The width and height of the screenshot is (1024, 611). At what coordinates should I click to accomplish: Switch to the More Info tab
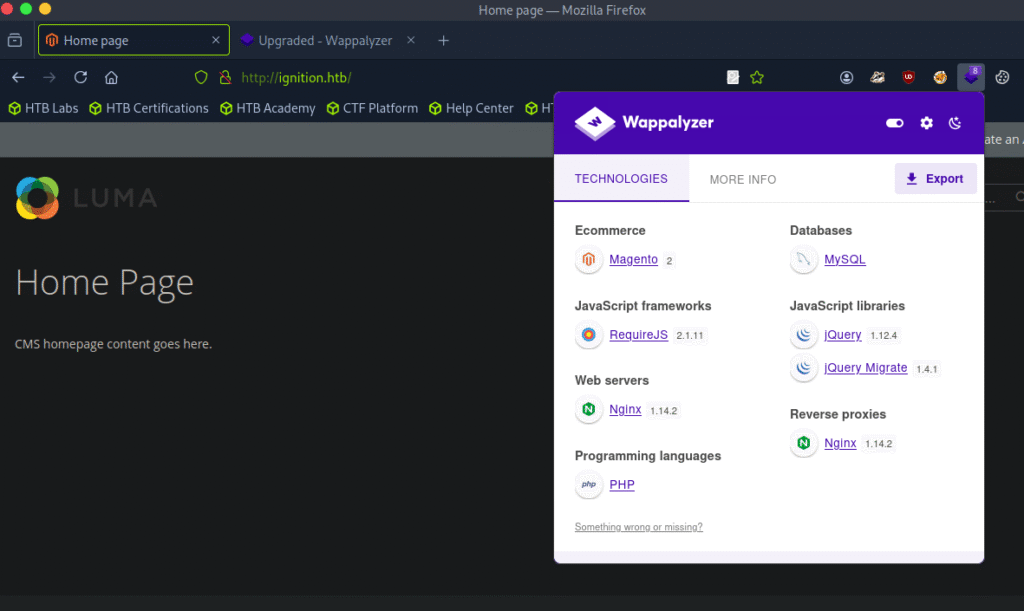(x=742, y=179)
